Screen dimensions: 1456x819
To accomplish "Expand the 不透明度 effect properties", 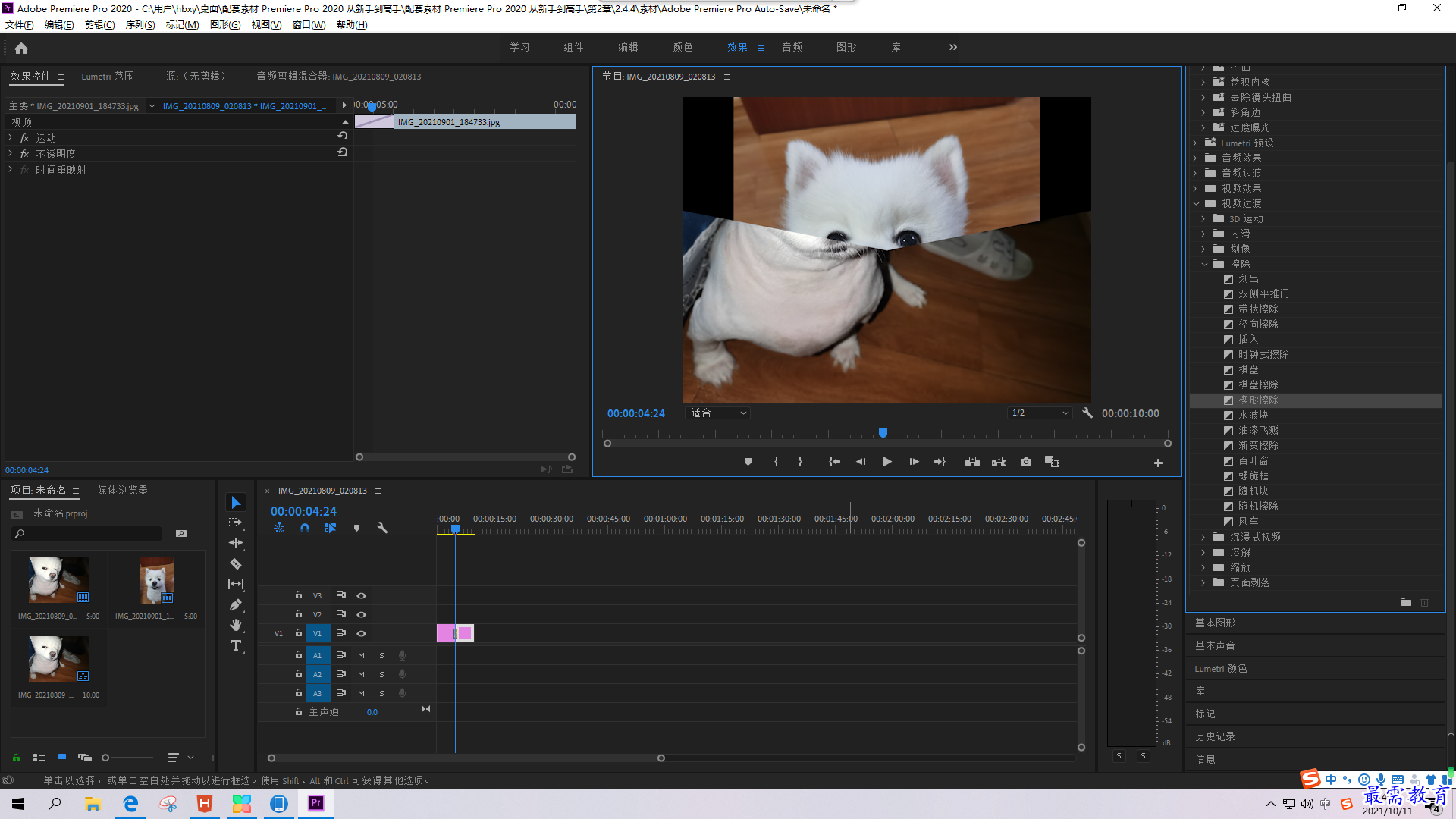I will [x=10, y=153].
